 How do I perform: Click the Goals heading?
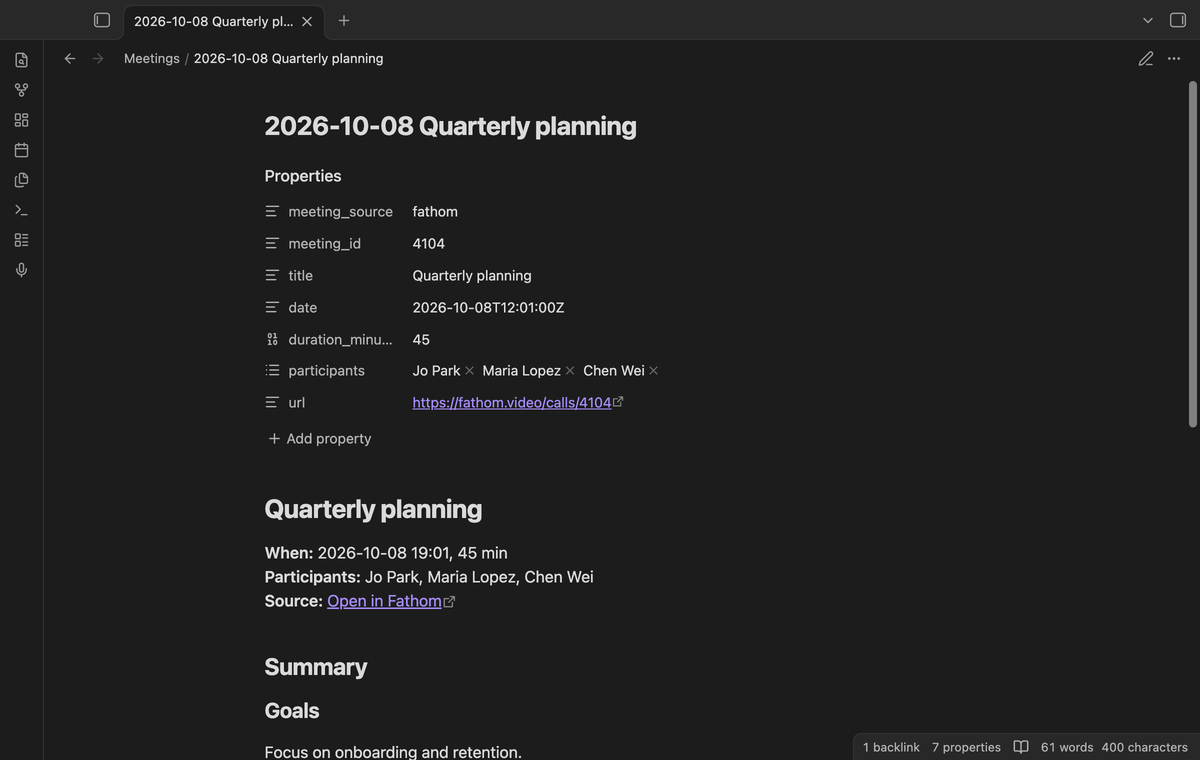(x=292, y=711)
